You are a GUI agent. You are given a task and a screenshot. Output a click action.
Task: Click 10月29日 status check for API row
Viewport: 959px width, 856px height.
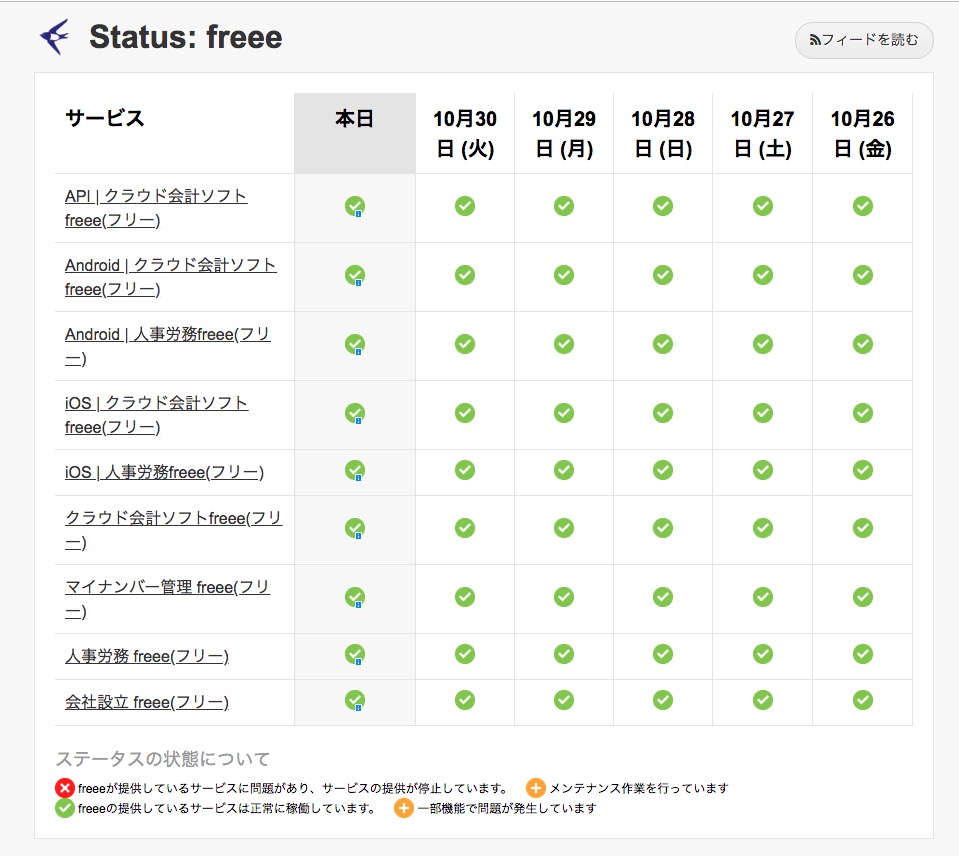coord(564,206)
